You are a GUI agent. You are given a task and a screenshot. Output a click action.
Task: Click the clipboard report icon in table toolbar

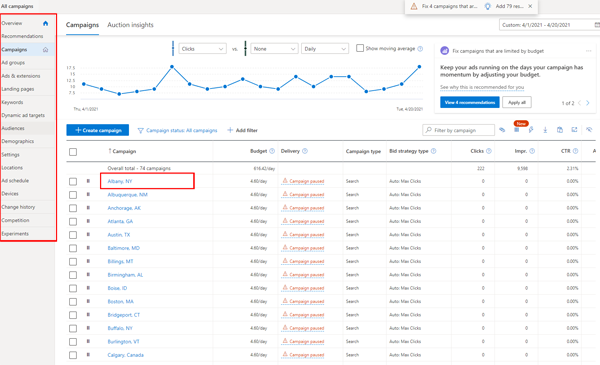[x=560, y=130]
